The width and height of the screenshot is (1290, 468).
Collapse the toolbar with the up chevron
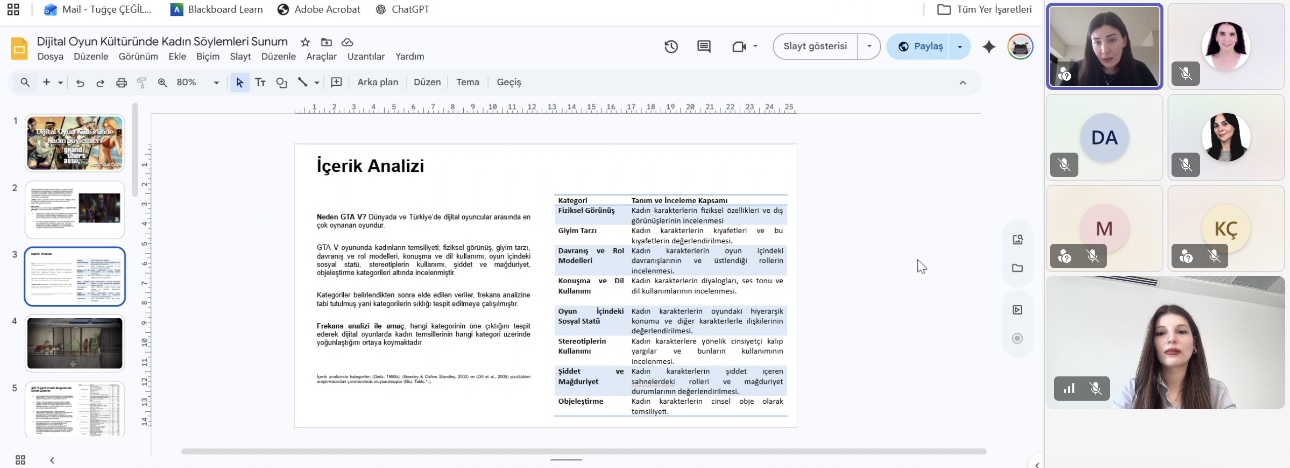(963, 82)
